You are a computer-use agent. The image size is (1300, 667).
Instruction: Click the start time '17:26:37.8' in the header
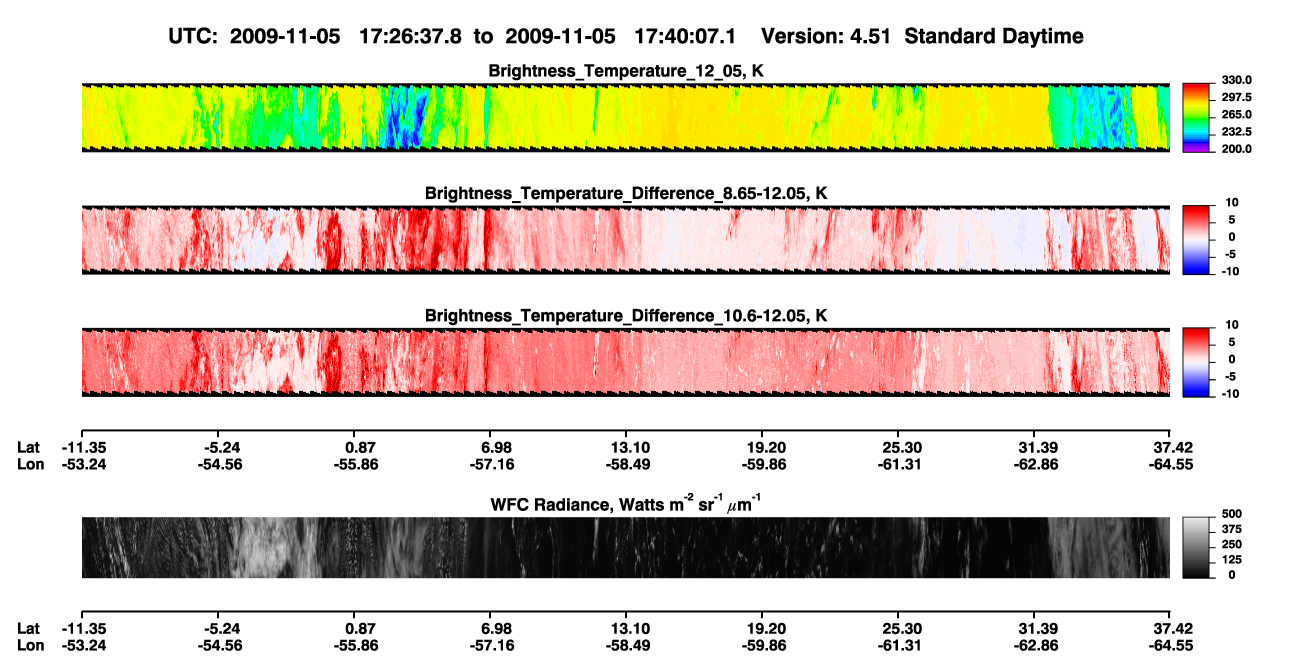coord(410,37)
